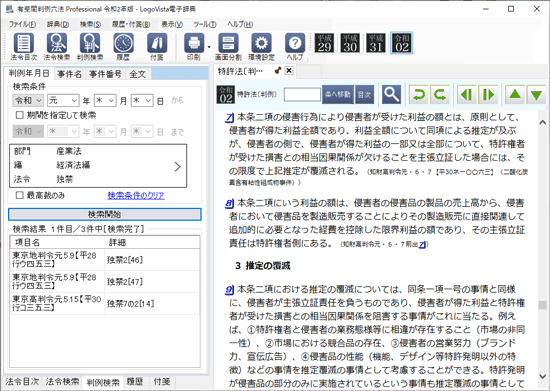Switch to 平成31 edition icon
The height and width of the screenshot is (391, 550).
pyautogui.click(x=376, y=43)
